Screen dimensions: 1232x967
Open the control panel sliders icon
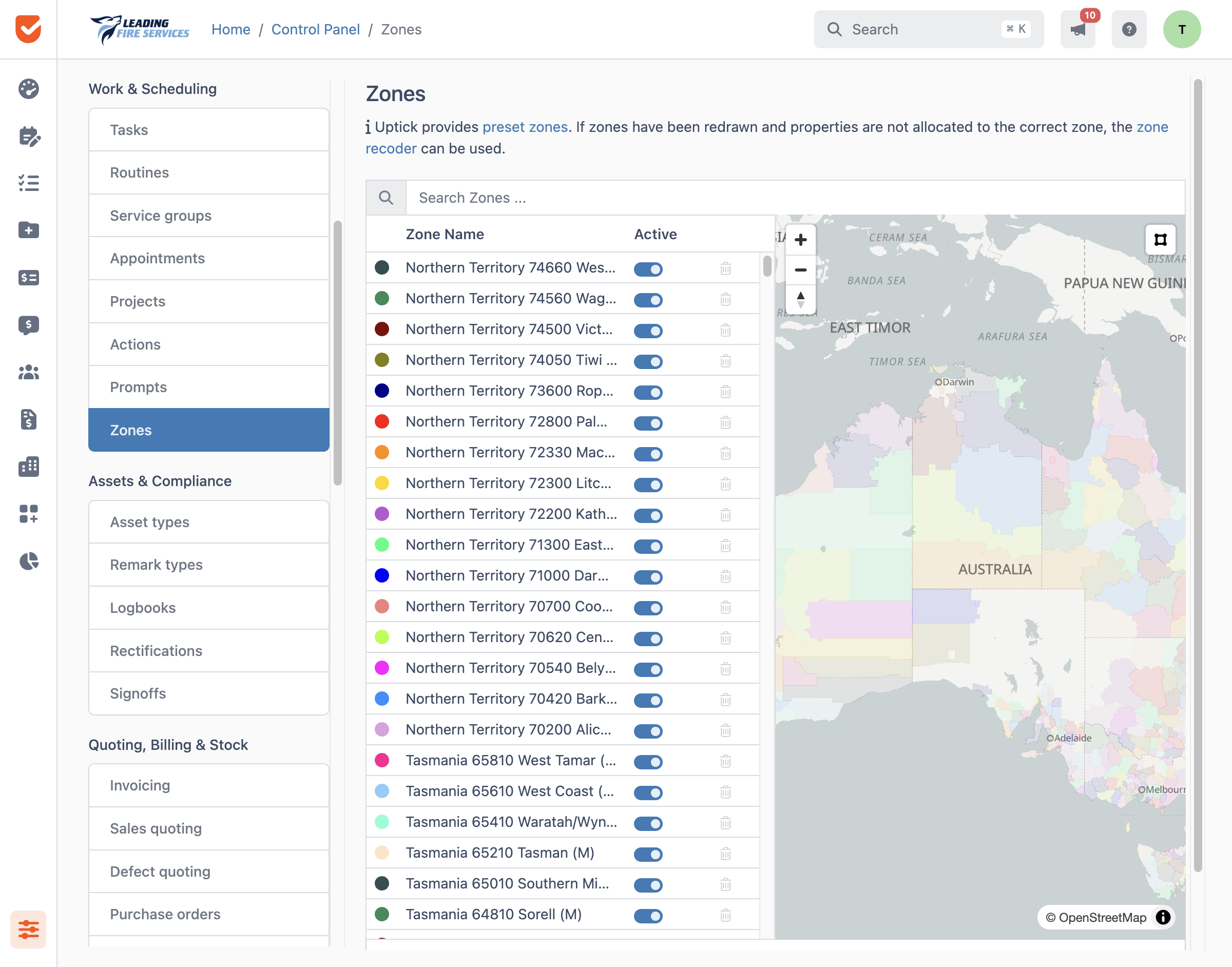click(28, 929)
